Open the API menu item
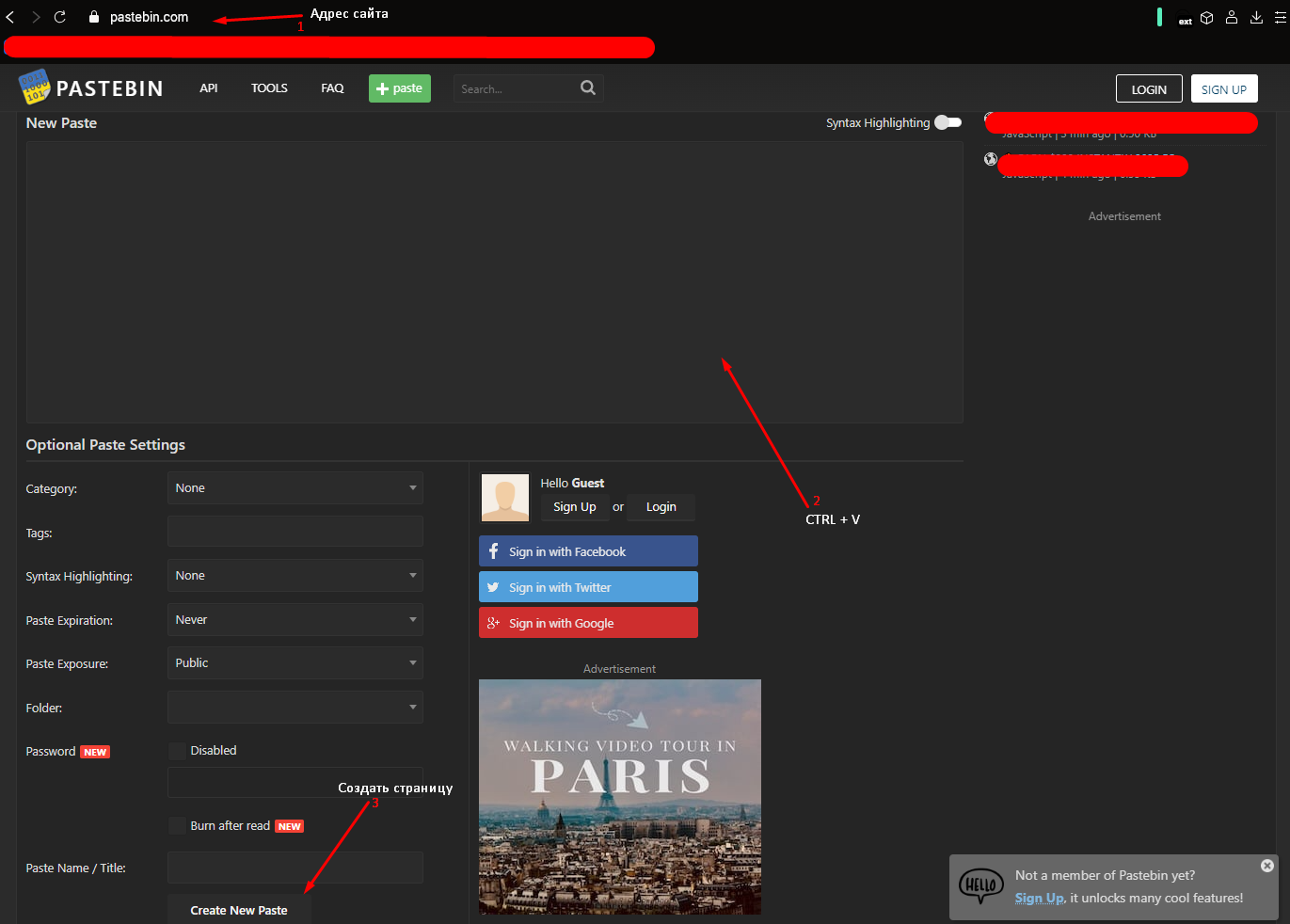 pos(209,88)
